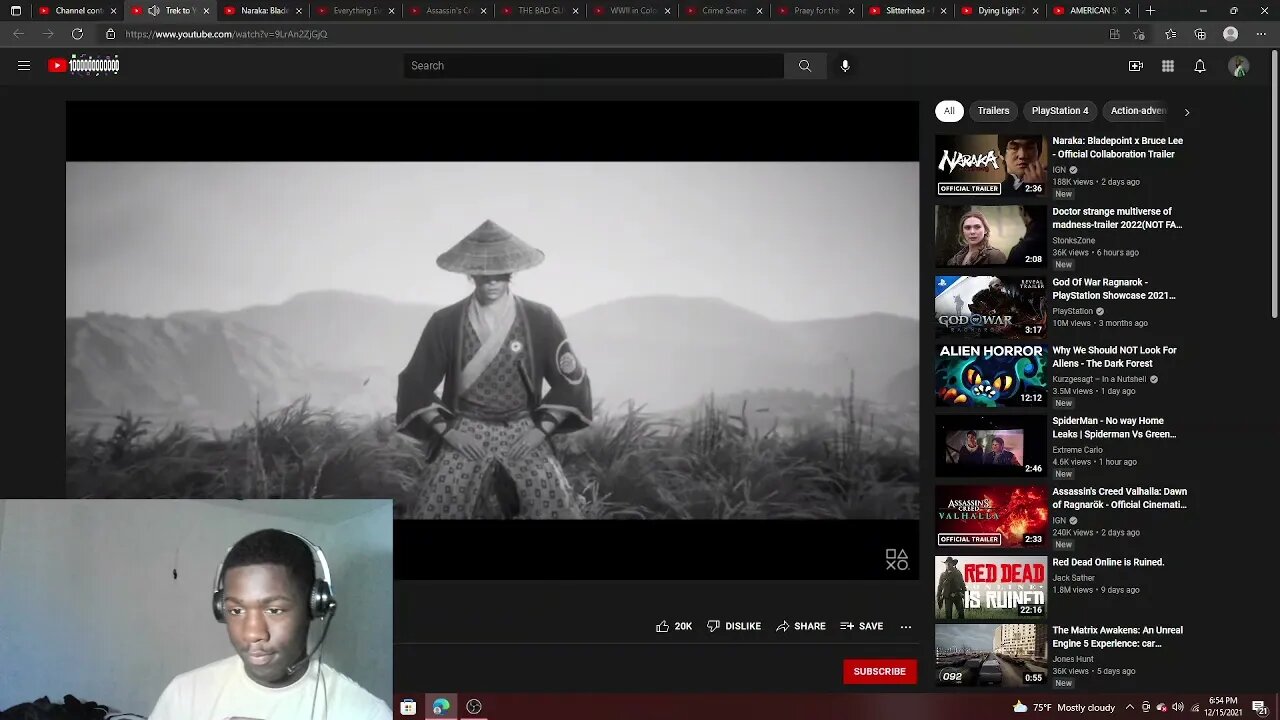1280x720 pixels.
Task: Open the Red Dead Online is Ruined video
Action: (1108, 562)
